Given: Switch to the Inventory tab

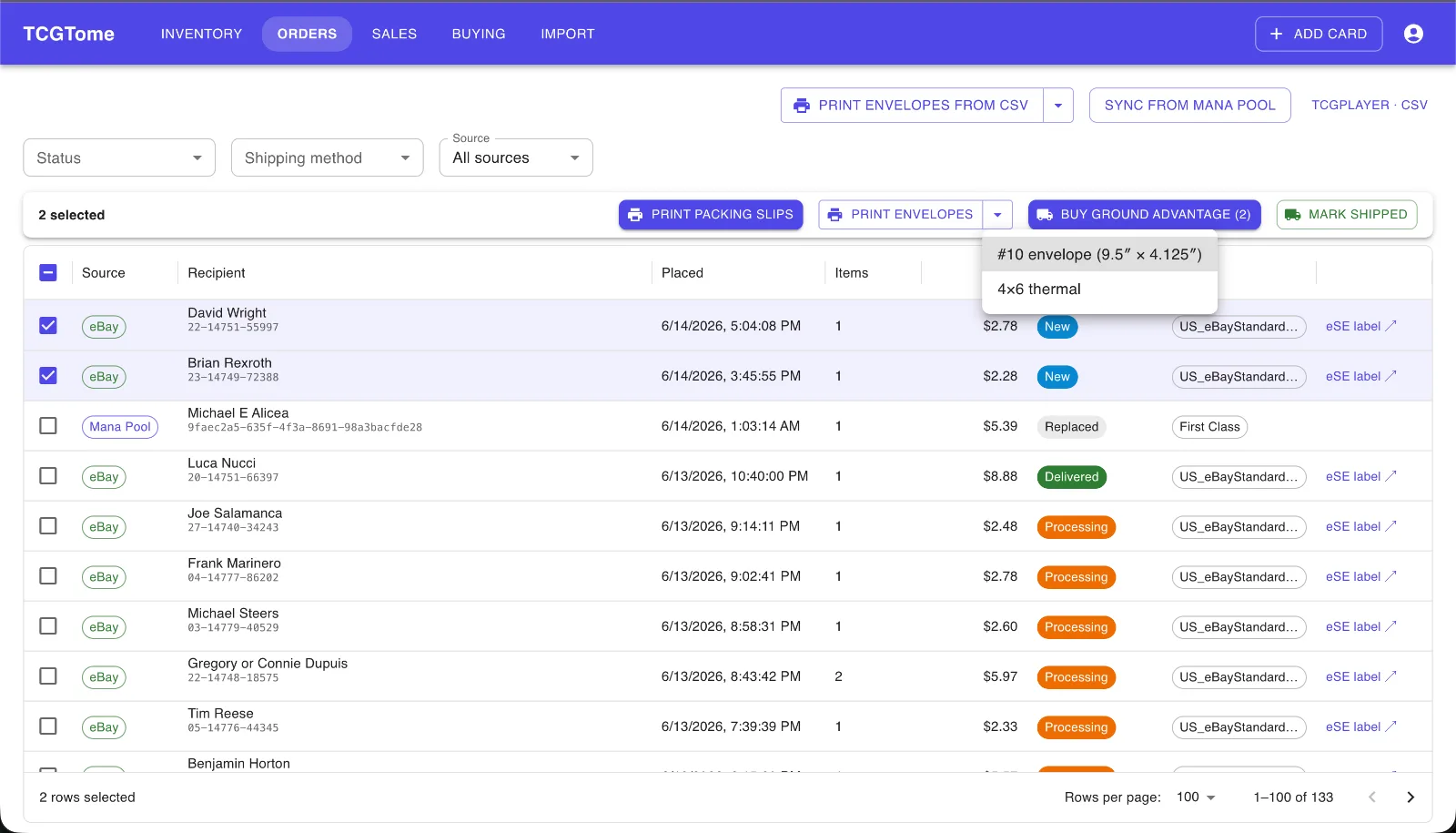Looking at the screenshot, I should click(x=201, y=34).
